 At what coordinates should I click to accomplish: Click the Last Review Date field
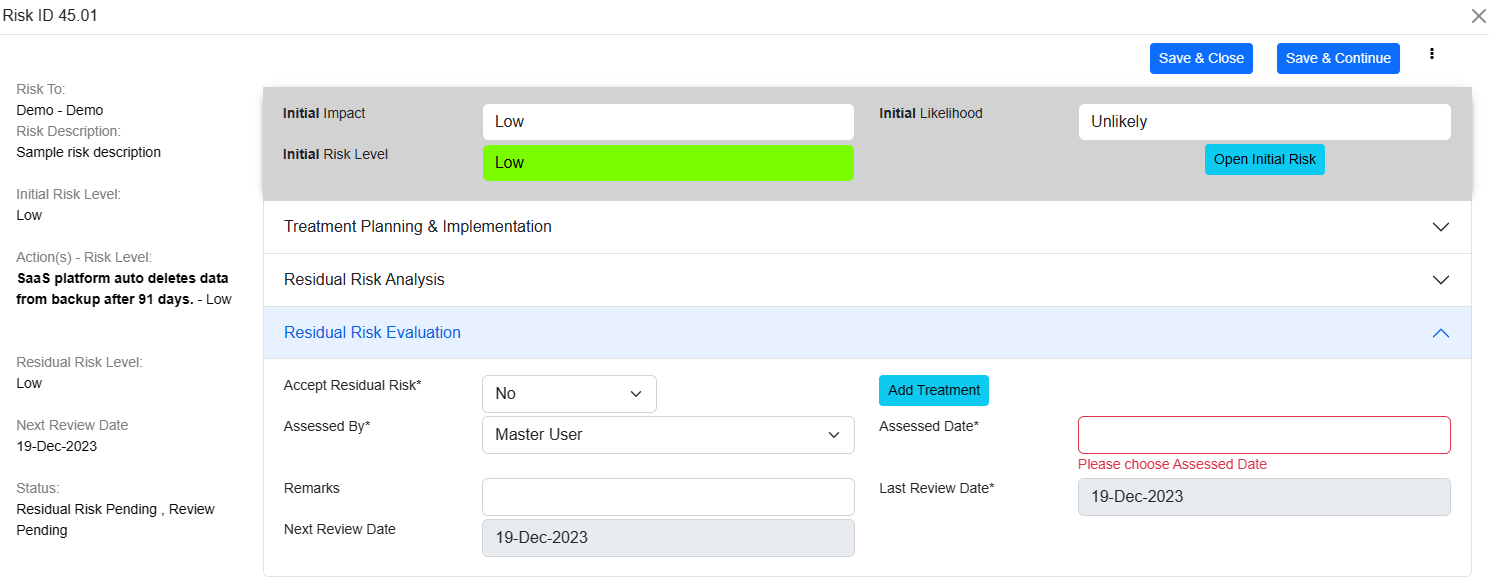1263,497
